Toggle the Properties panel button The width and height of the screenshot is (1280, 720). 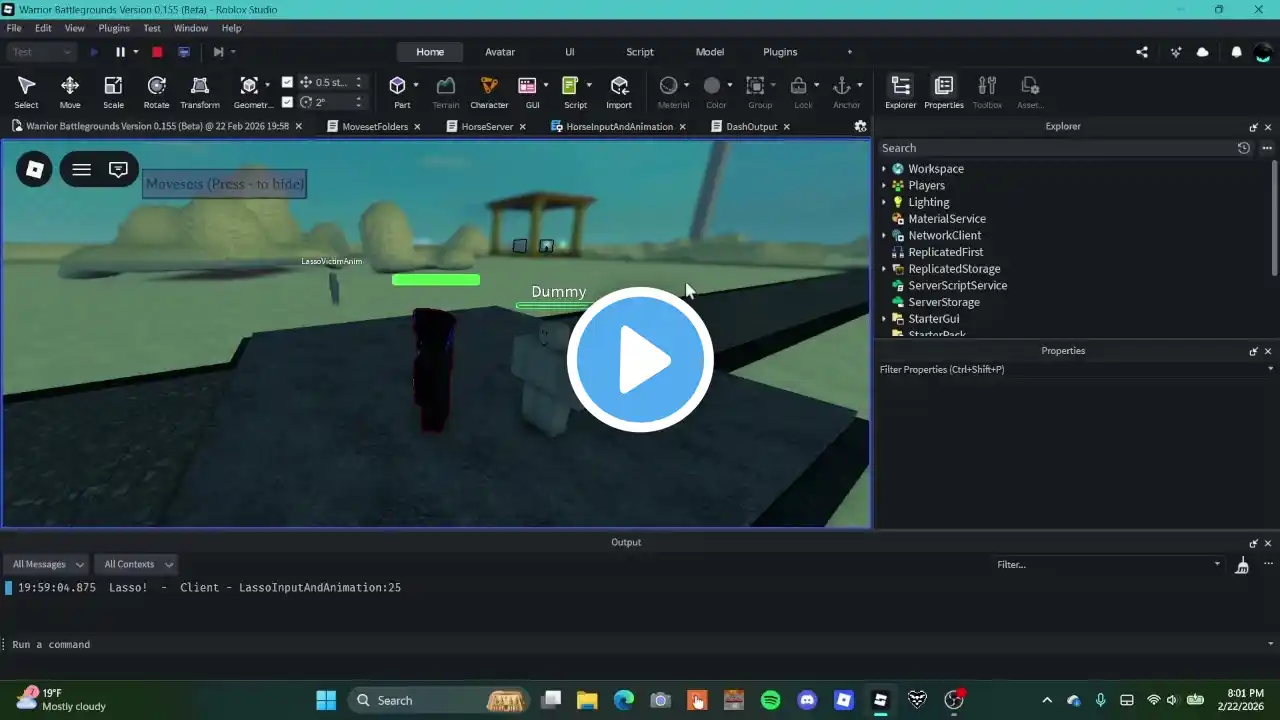click(x=943, y=91)
